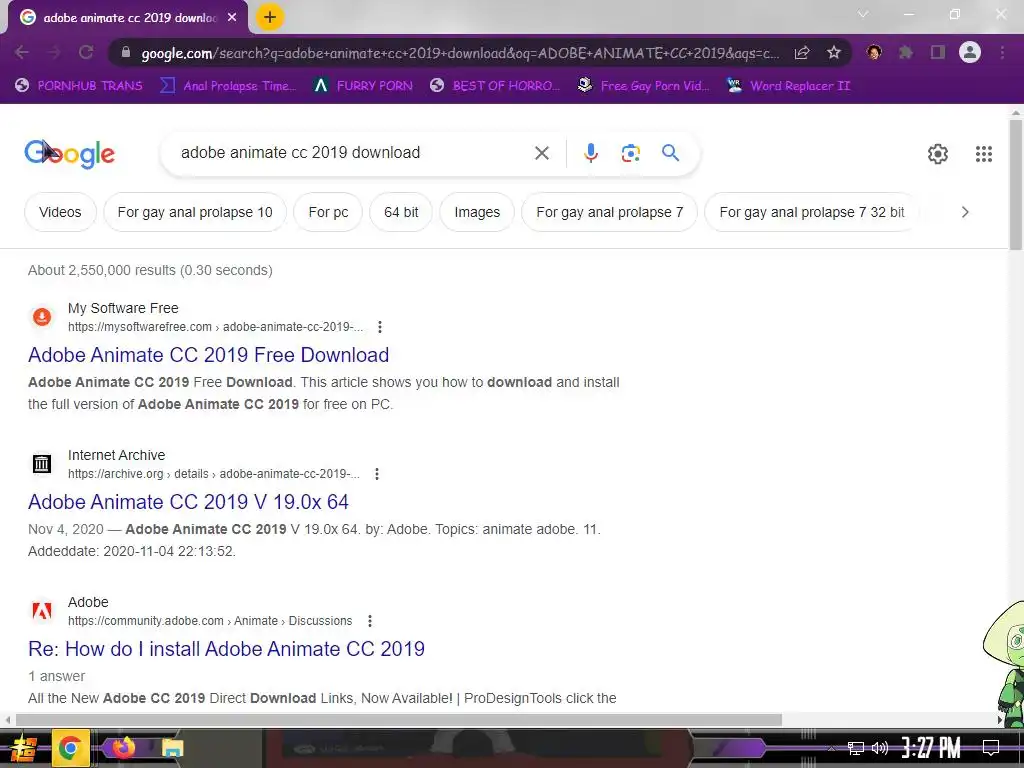Click the horizontal scrollbar thumb
1024x768 pixels.
[398, 720]
